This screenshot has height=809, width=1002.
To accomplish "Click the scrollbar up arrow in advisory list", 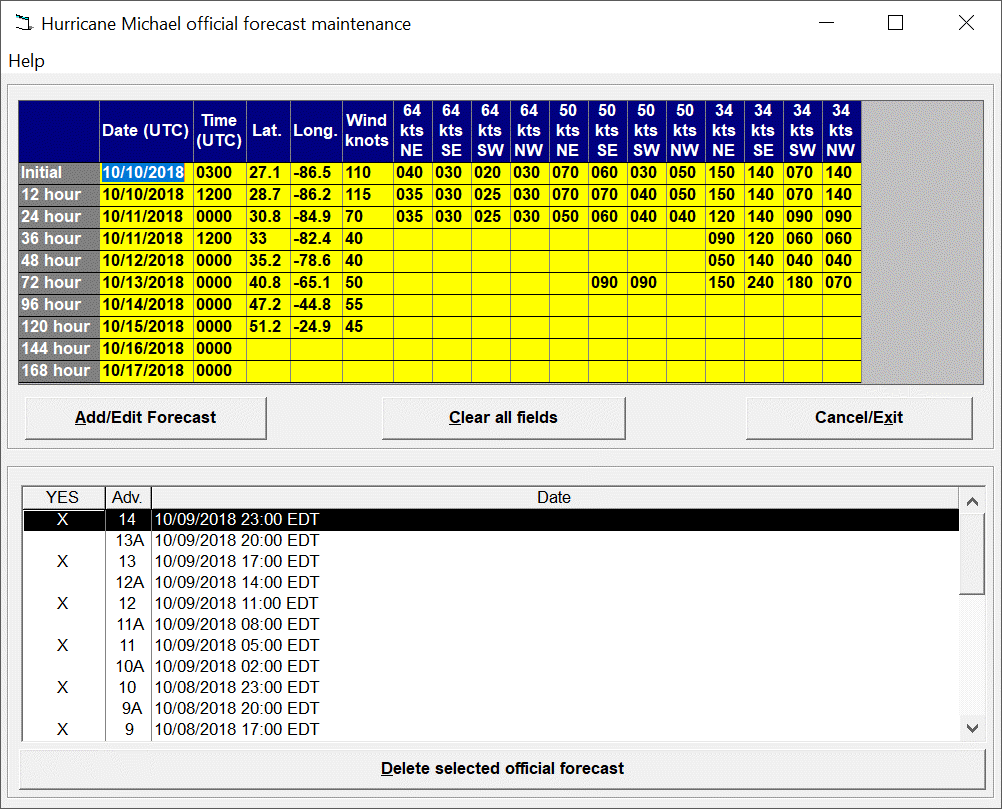I will [970, 499].
